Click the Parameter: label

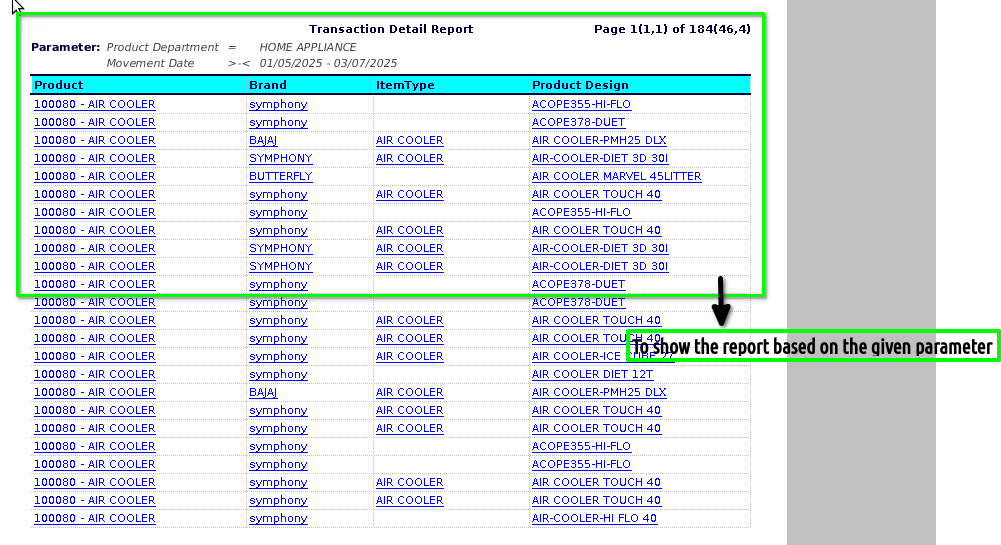66,47
